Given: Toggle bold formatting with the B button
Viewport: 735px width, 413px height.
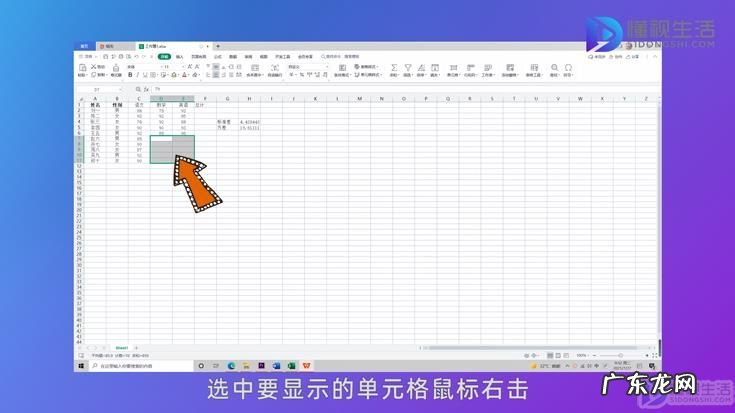Looking at the screenshot, I should coord(130,75).
